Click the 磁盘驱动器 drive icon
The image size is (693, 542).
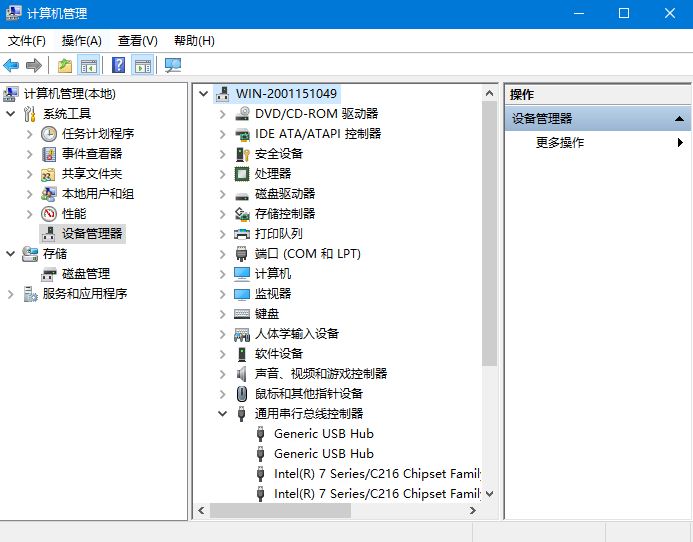click(242, 195)
